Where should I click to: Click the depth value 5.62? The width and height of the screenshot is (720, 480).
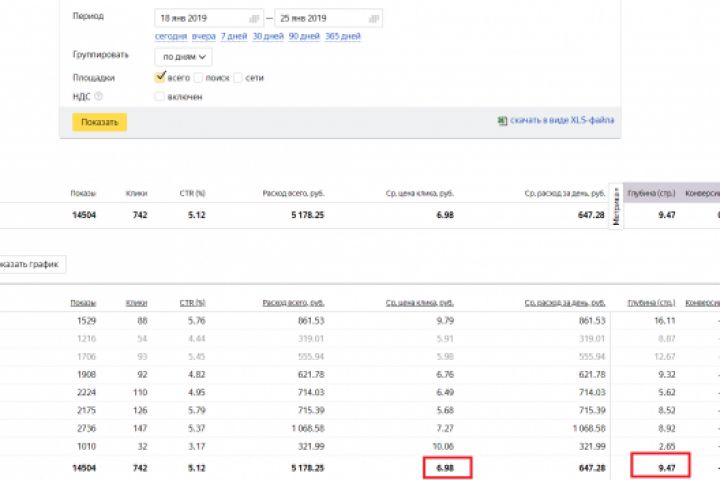(667, 392)
